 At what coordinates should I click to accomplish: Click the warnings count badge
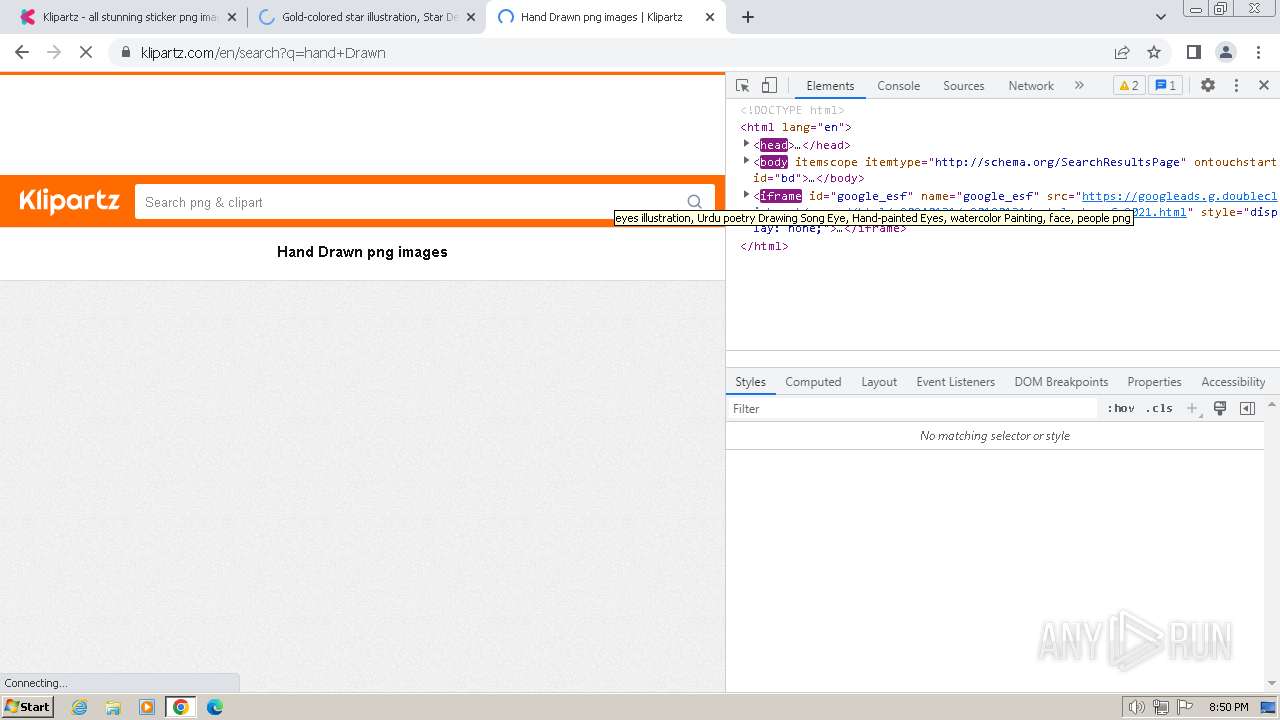tap(1128, 86)
